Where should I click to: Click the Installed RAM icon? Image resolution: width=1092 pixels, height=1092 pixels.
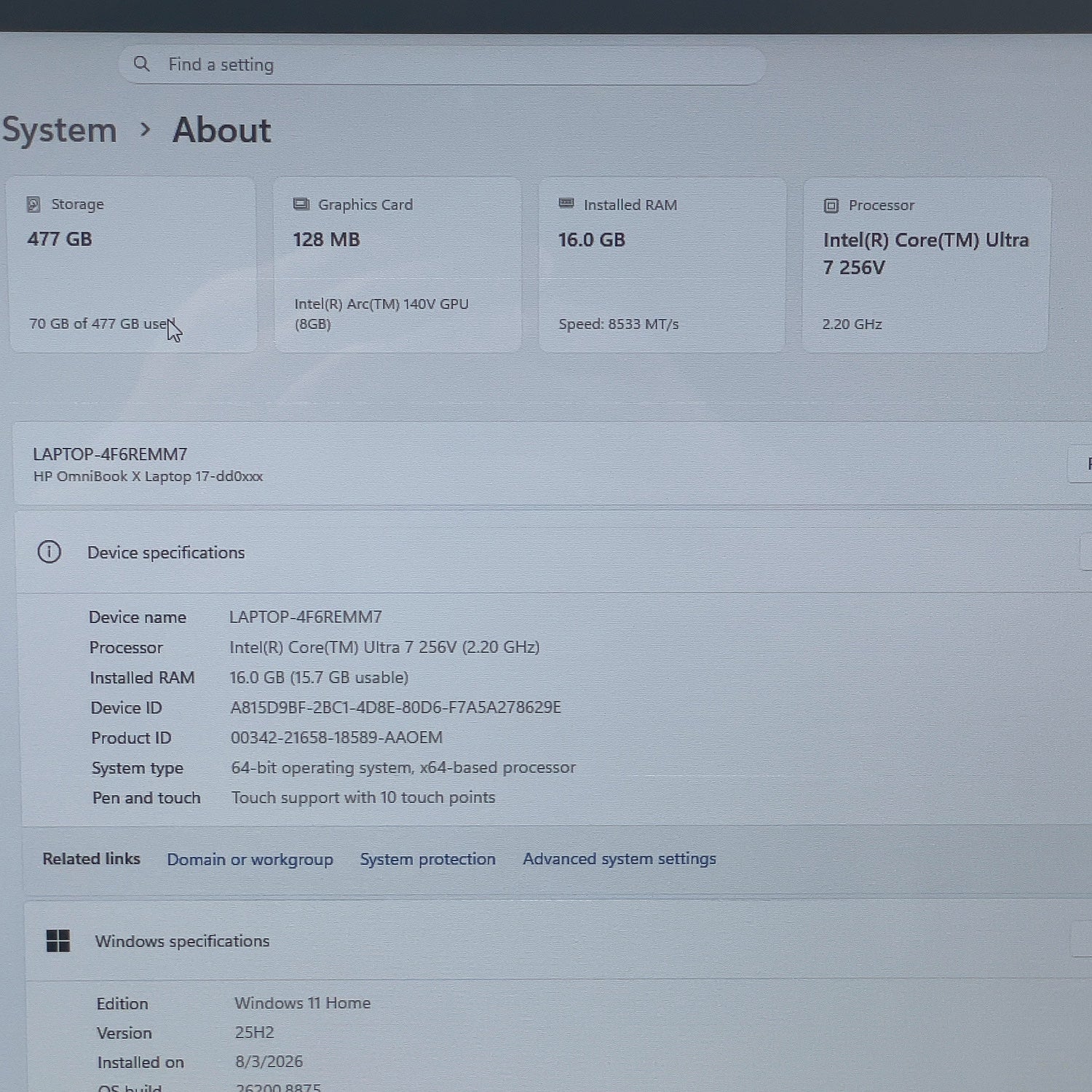(566, 204)
